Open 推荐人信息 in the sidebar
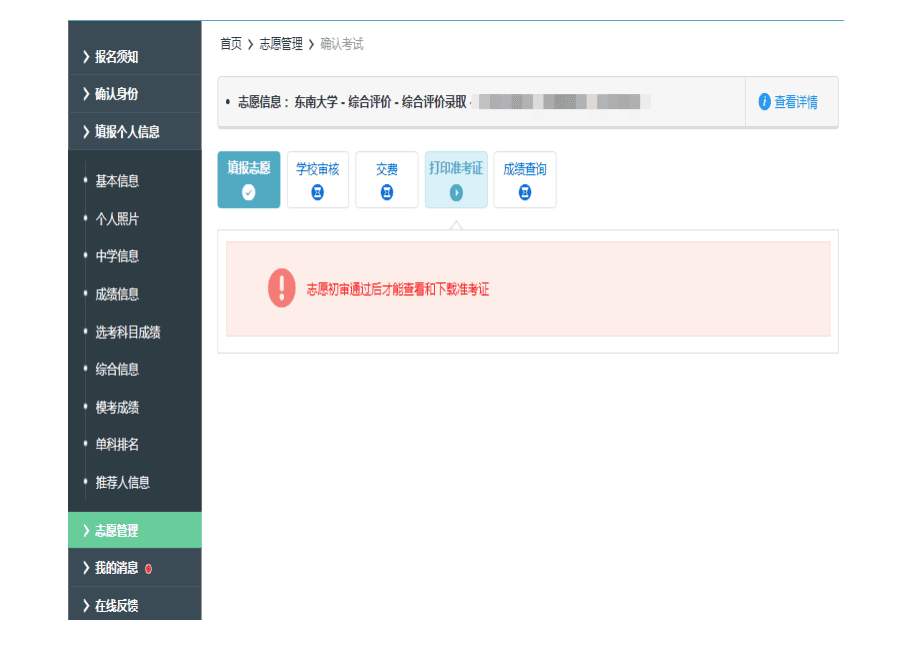Image resolution: width=916 pixels, height=650 pixels. point(122,482)
